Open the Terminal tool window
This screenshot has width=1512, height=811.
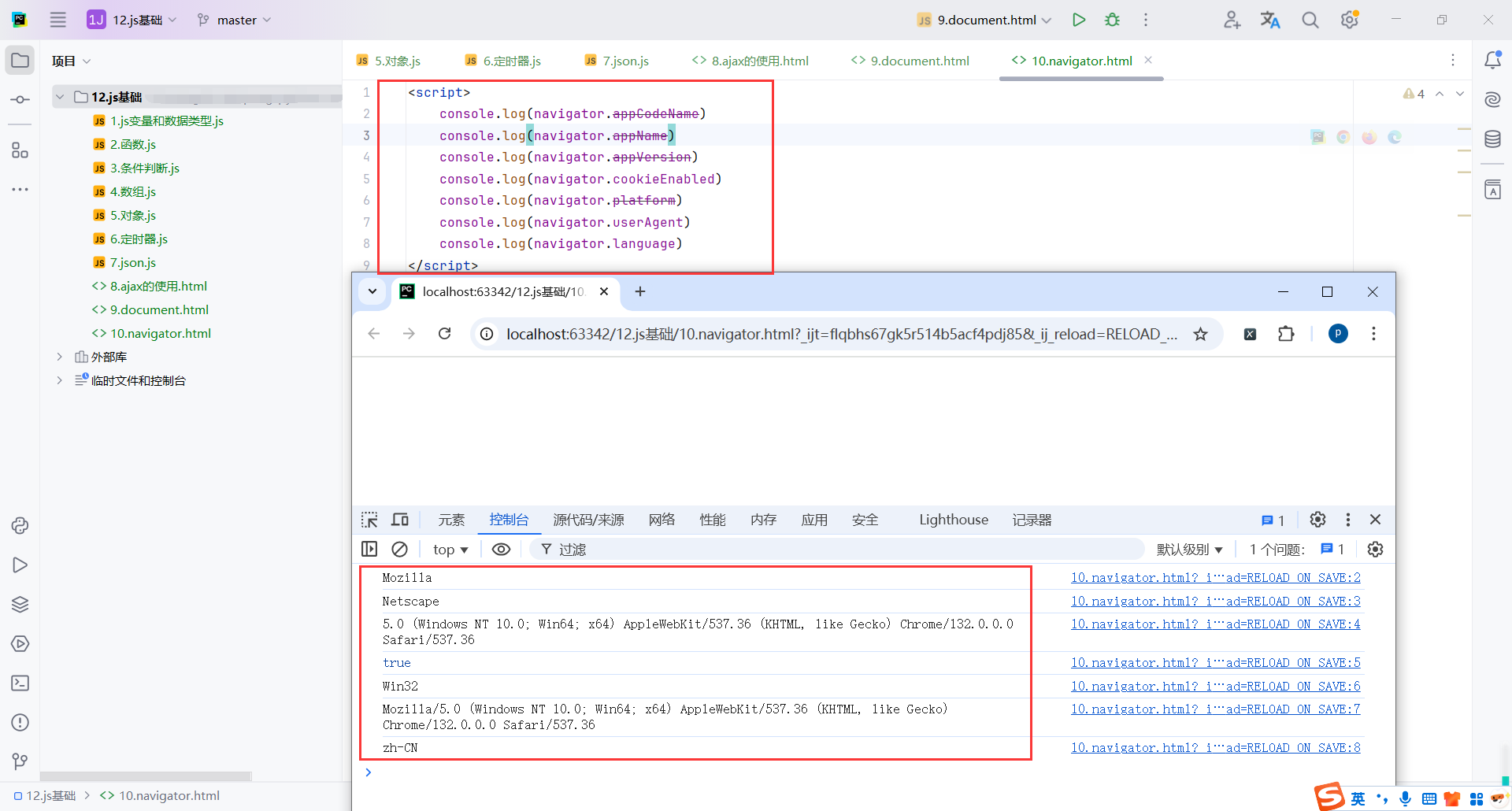[x=20, y=683]
